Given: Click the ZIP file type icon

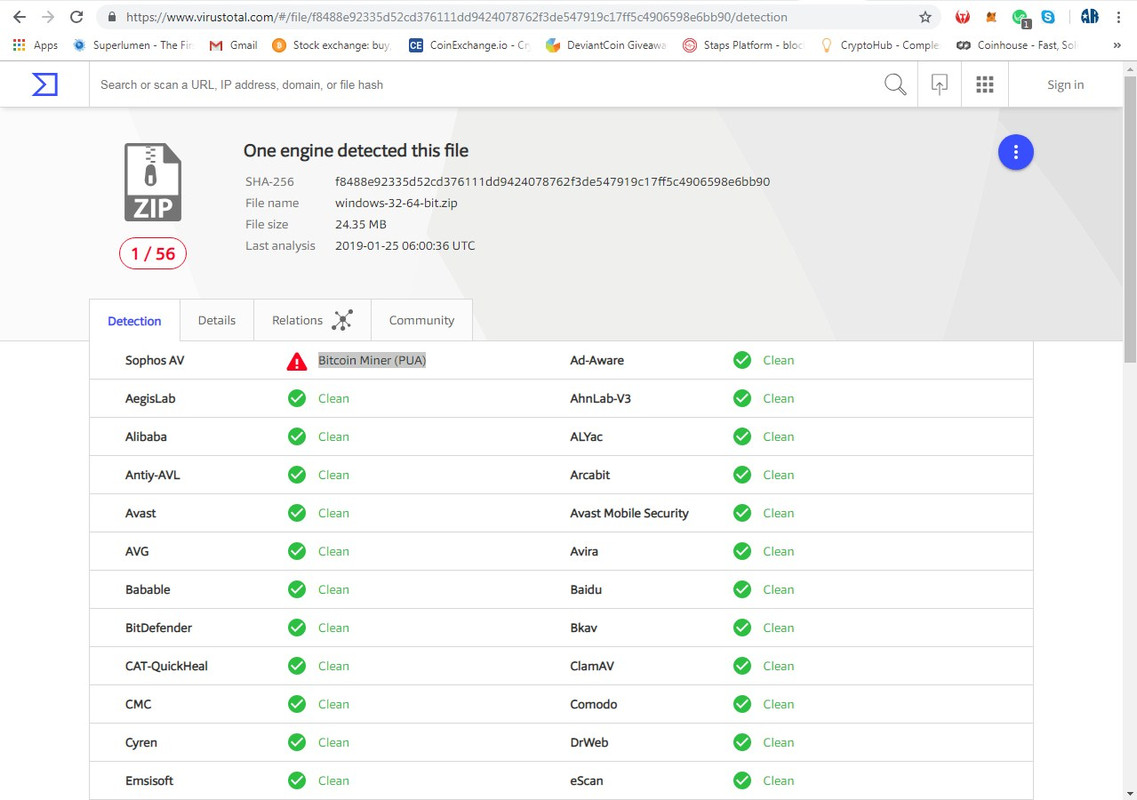Looking at the screenshot, I should point(153,182).
